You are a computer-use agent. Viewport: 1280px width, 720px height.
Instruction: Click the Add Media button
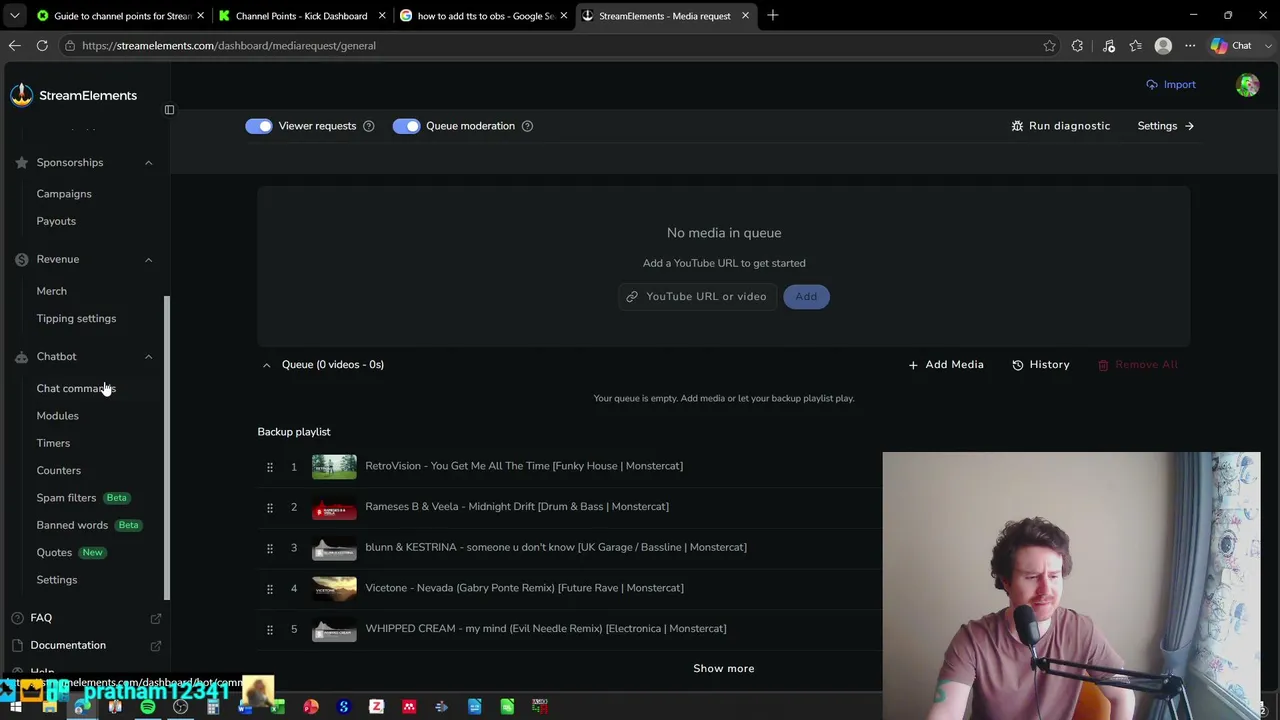tap(946, 365)
